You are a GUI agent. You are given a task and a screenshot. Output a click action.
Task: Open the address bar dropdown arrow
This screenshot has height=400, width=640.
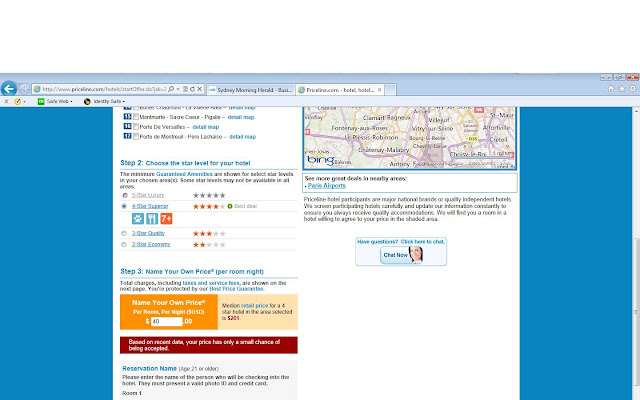pyautogui.click(x=178, y=89)
